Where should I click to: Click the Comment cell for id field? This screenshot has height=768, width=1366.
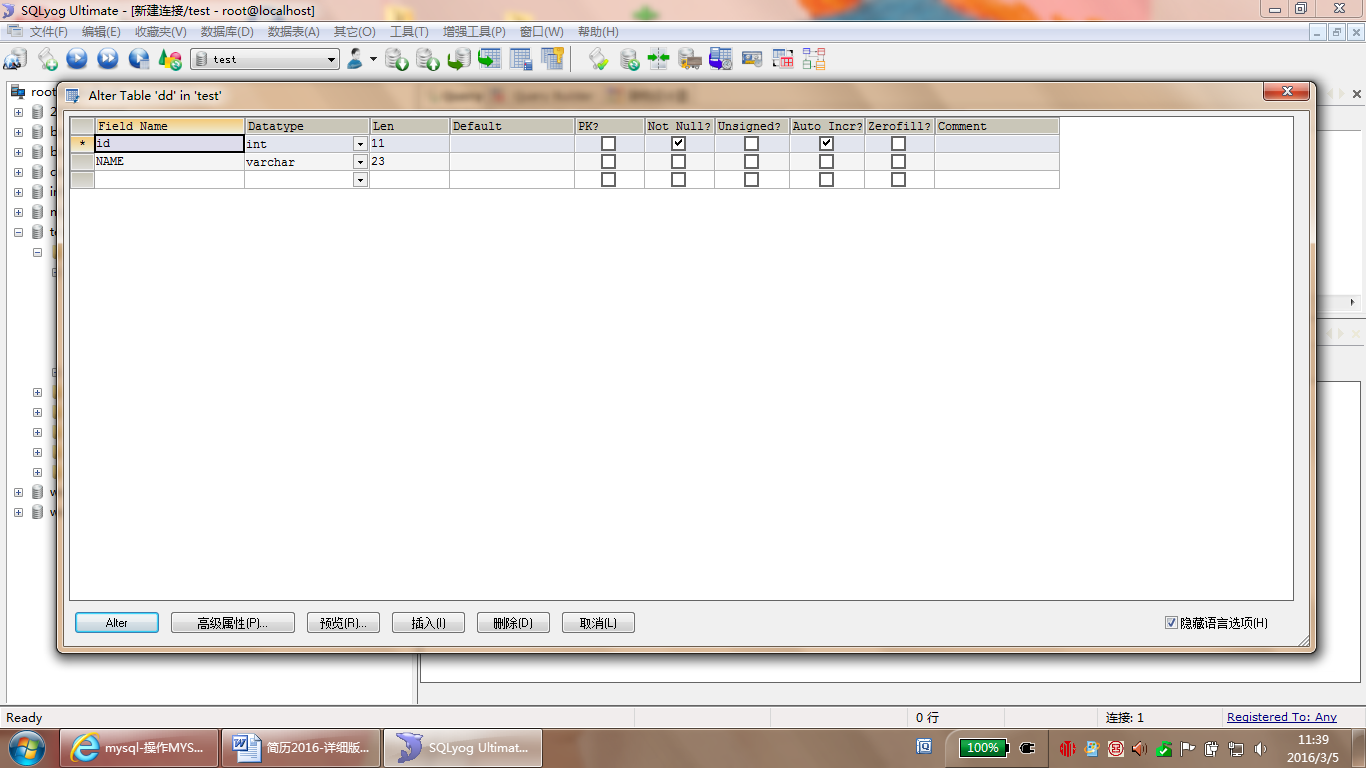point(996,144)
